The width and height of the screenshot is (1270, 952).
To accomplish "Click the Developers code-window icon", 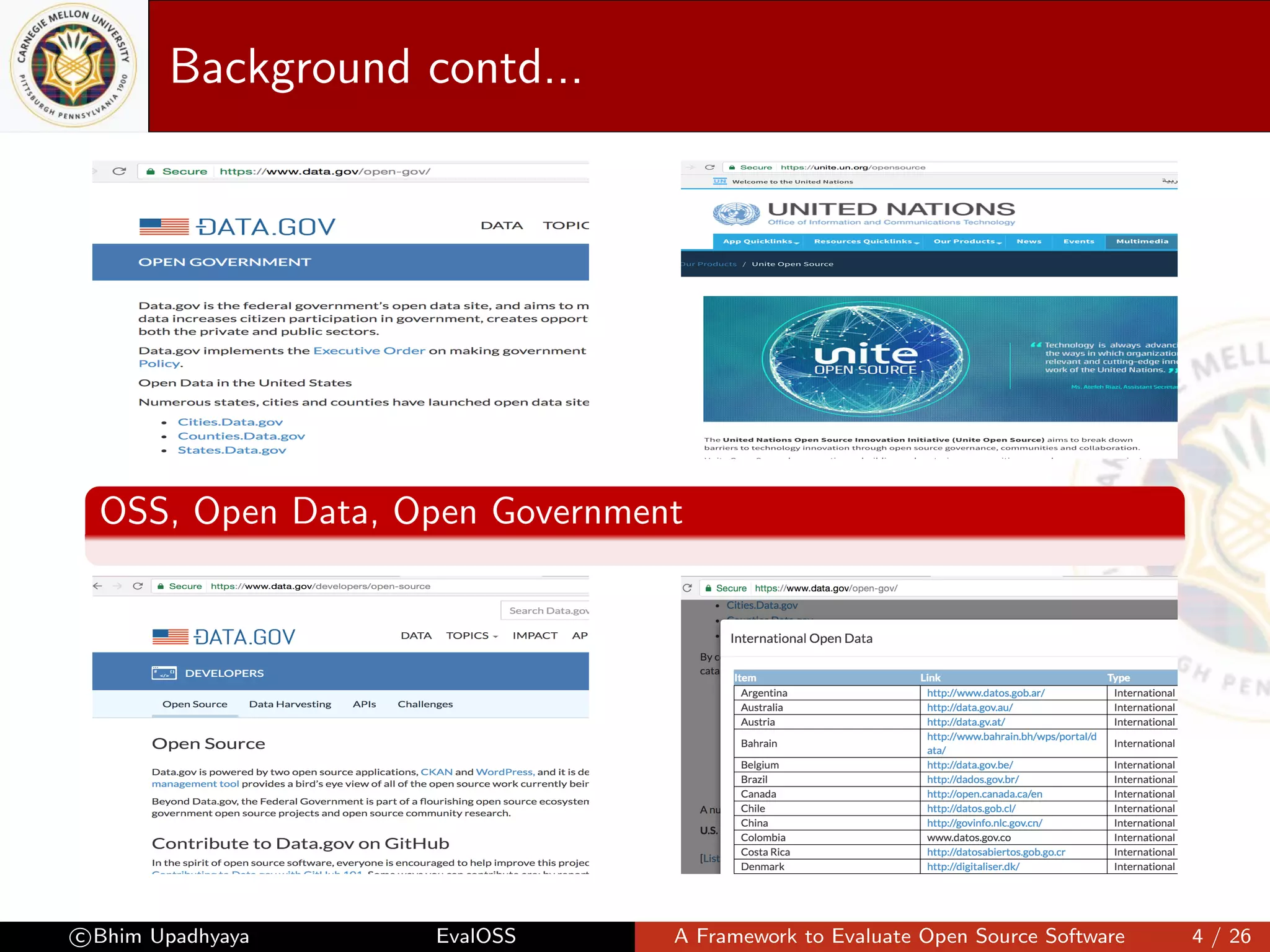I will [x=164, y=673].
